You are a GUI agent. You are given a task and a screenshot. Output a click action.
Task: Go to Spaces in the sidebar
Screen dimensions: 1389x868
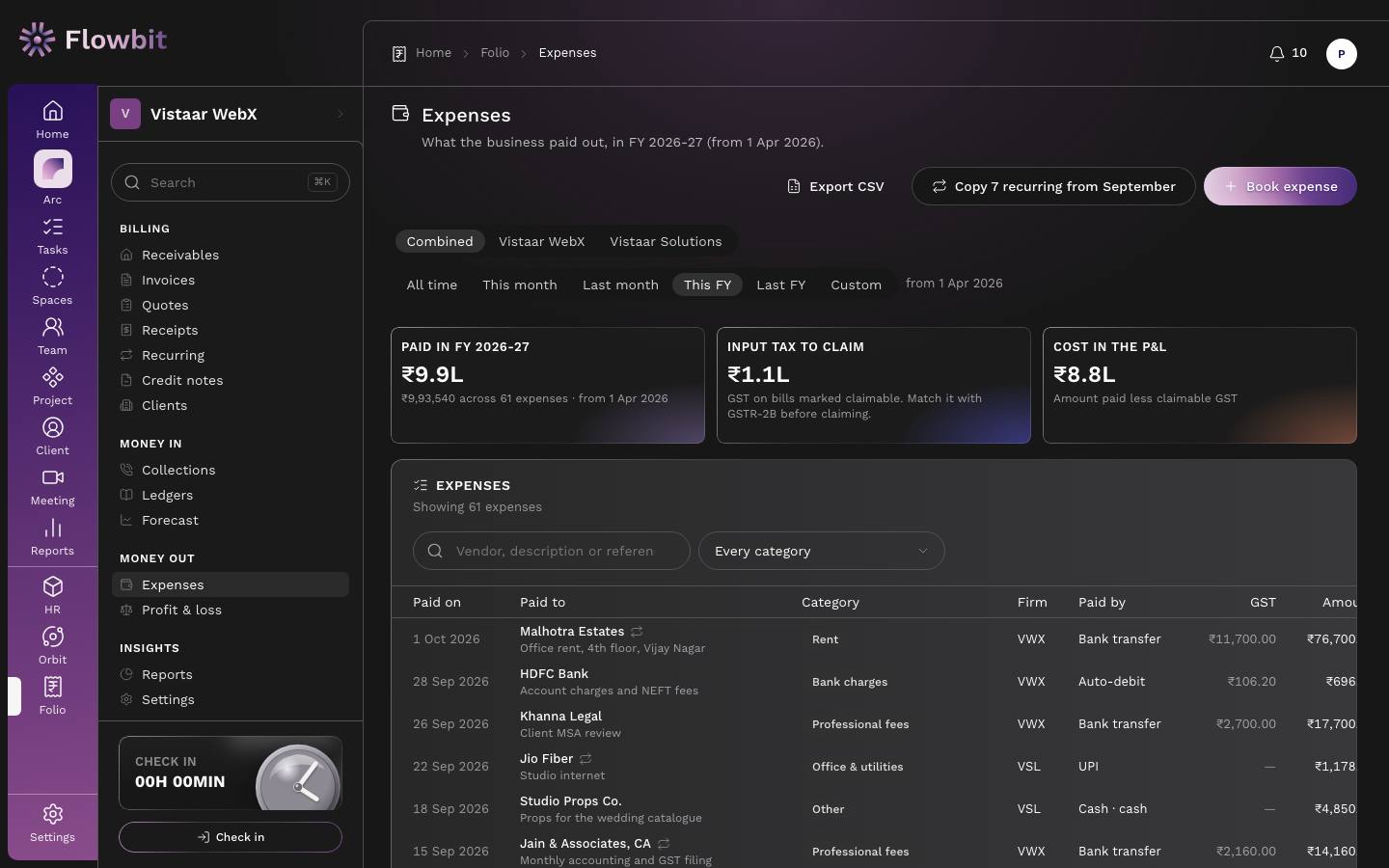[x=52, y=286]
